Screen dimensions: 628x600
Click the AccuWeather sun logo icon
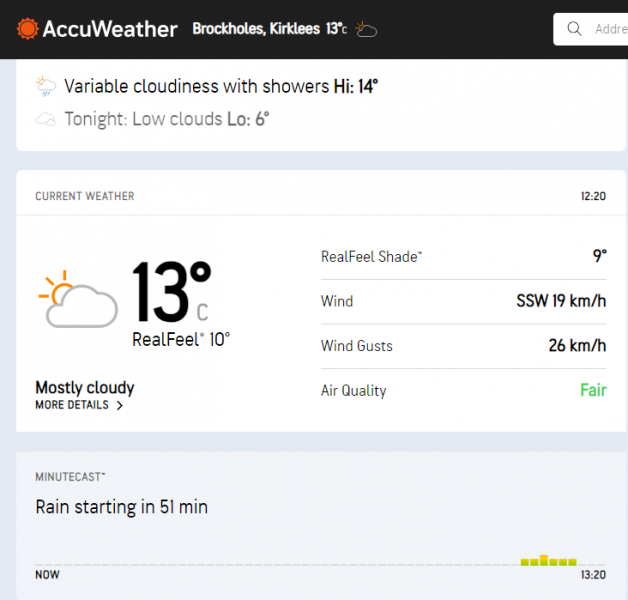(x=28, y=29)
